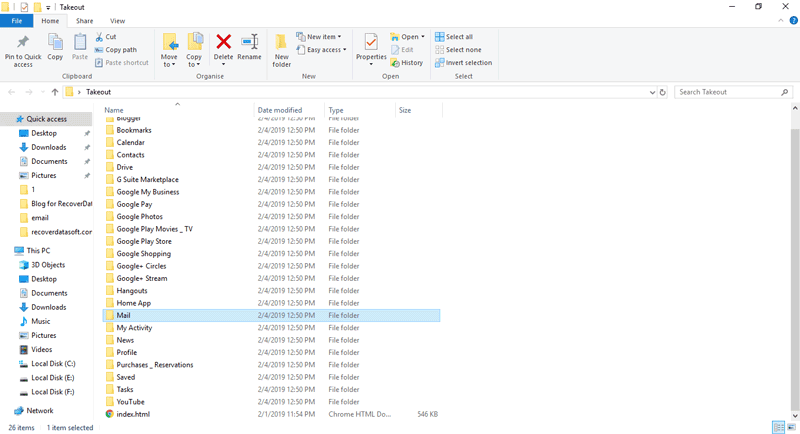Image resolution: width=800 pixels, height=434 pixels.
Task: Open Network in navigation pane
Action: click(x=40, y=411)
